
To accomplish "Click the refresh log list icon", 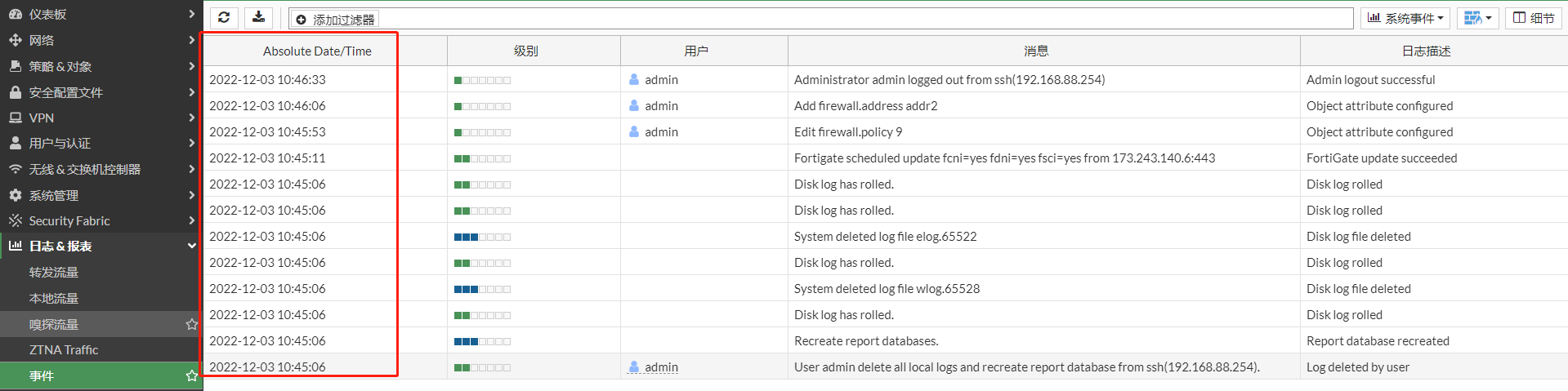I will [224, 18].
